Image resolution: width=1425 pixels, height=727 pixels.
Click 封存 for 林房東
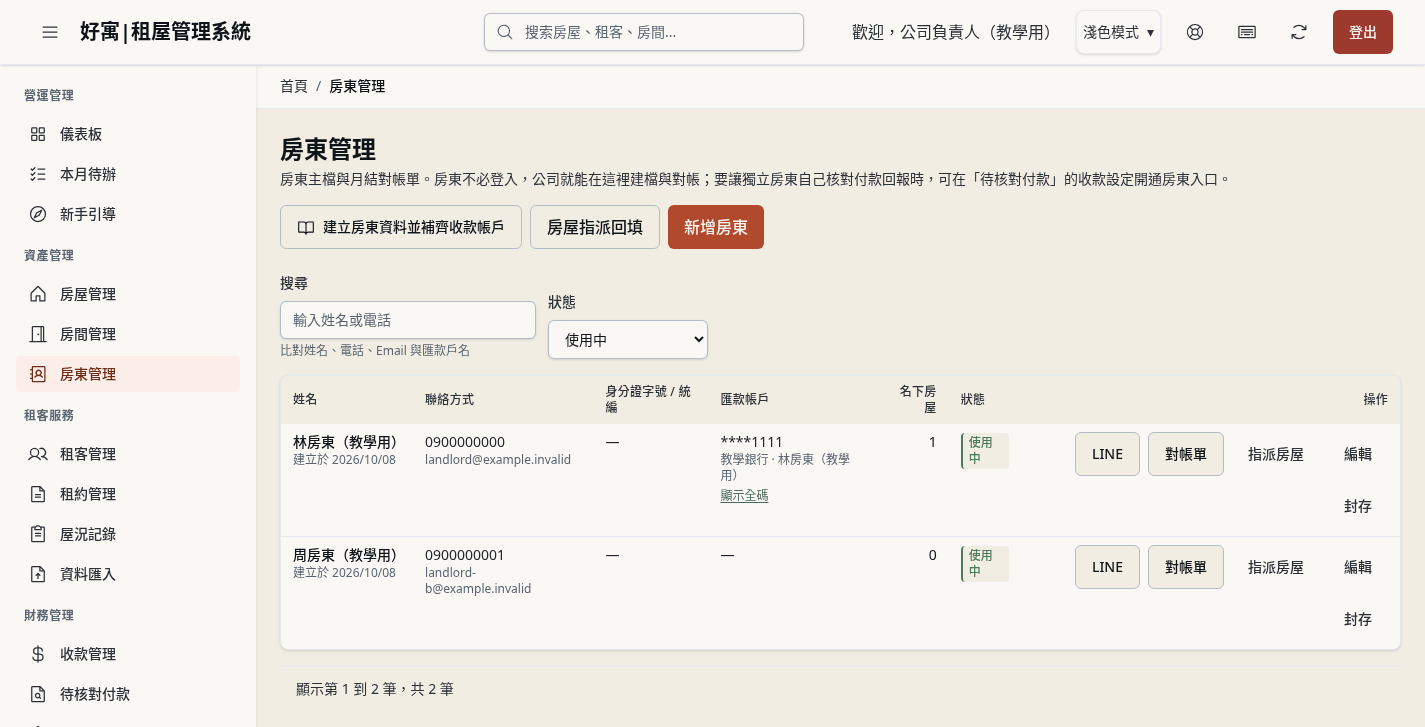[1358, 506]
